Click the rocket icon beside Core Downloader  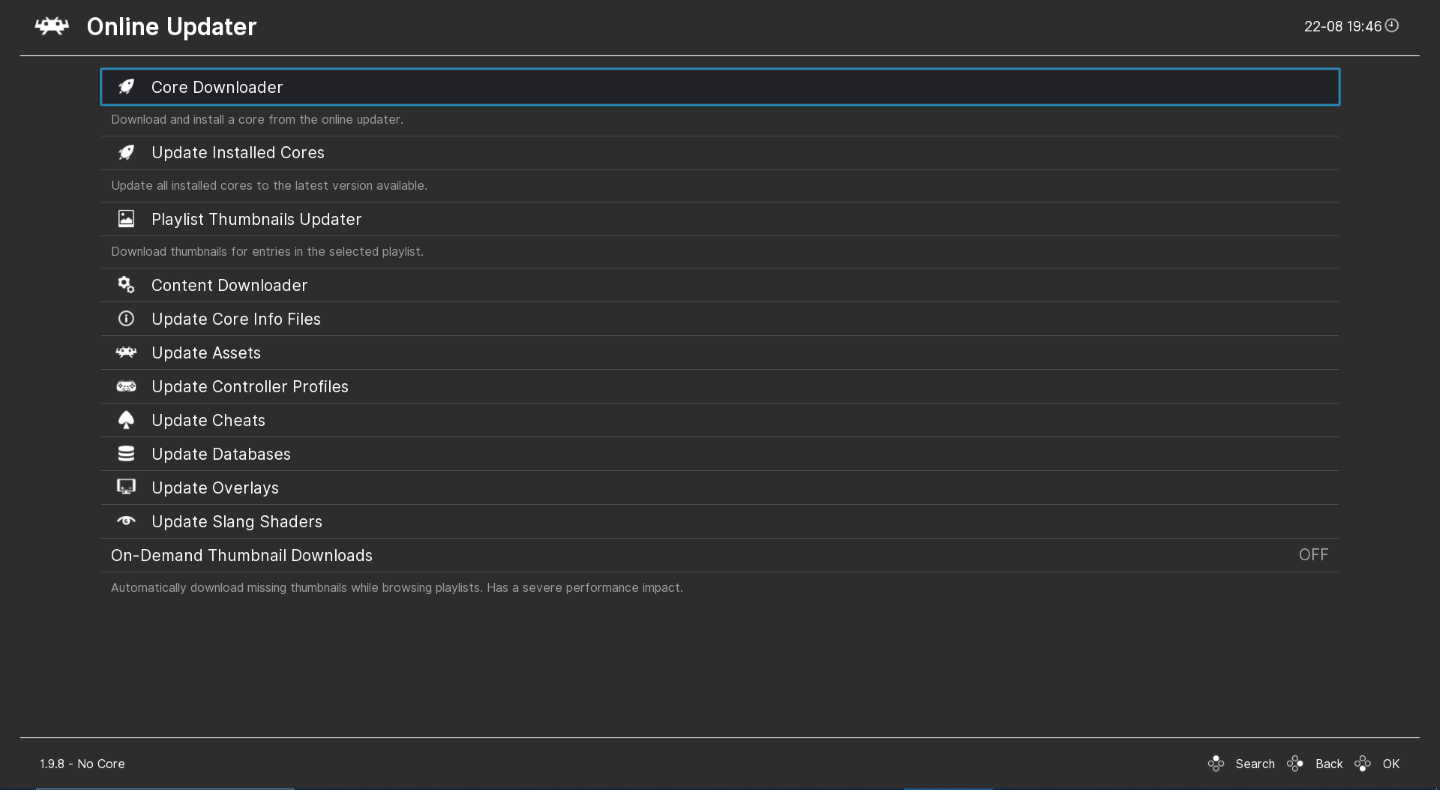(x=126, y=87)
